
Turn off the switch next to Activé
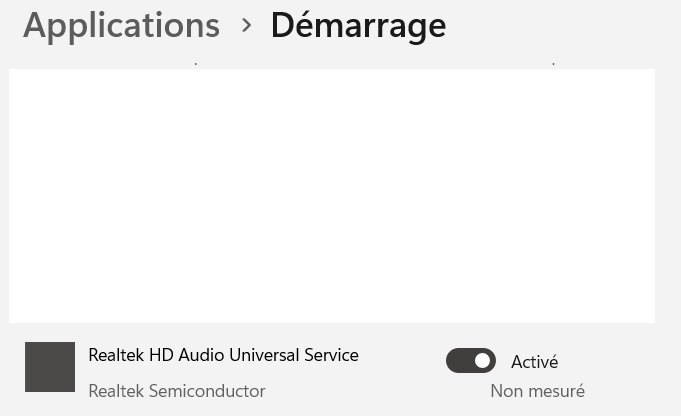(471, 361)
